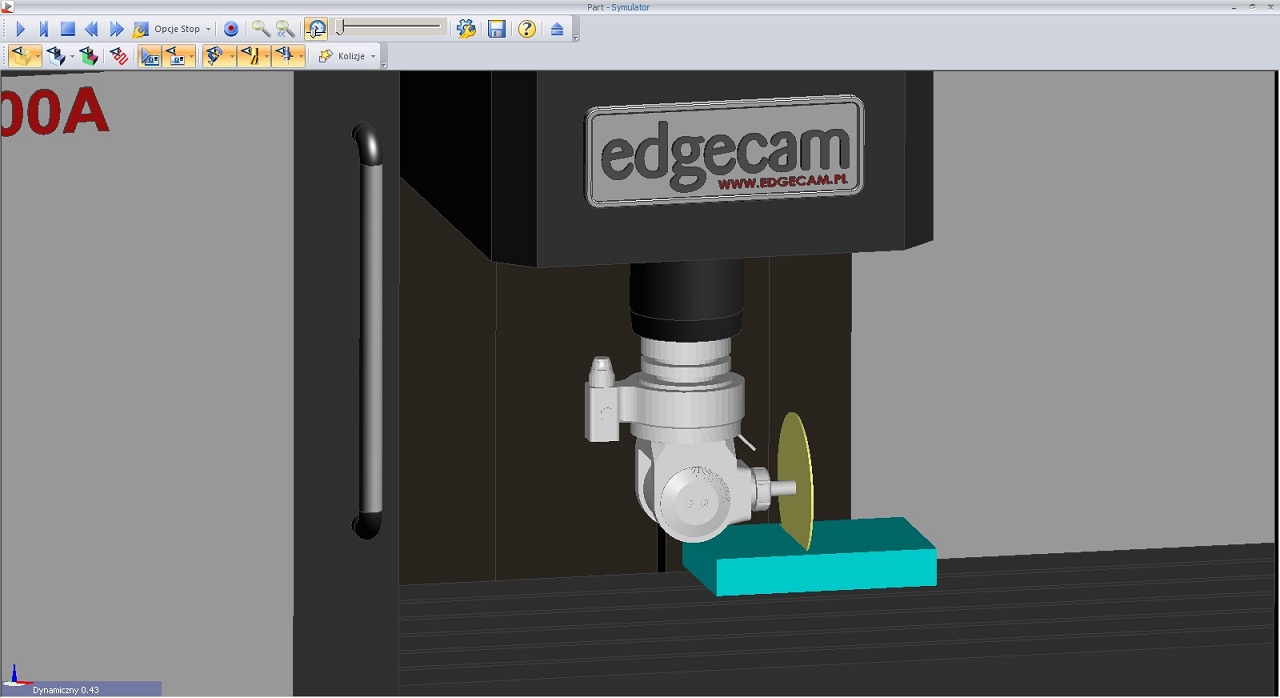
Task: Open the machine housing view dropdown arrow
Action: [x=191, y=57]
